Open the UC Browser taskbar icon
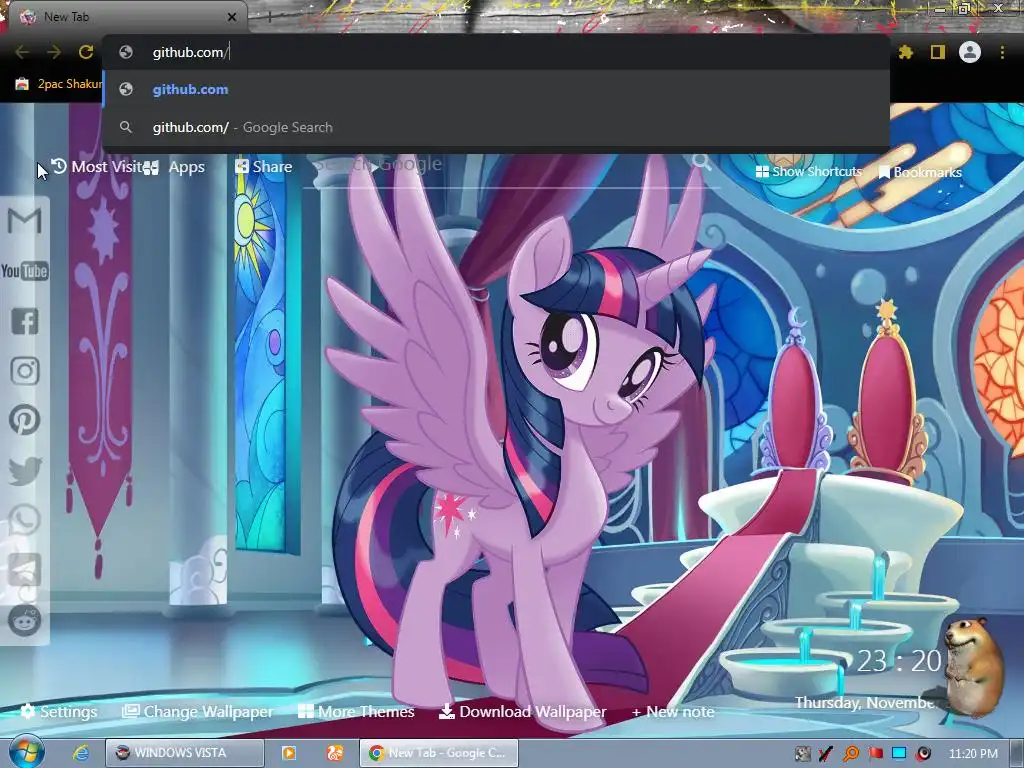This screenshot has width=1024, height=768. tap(335, 753)
